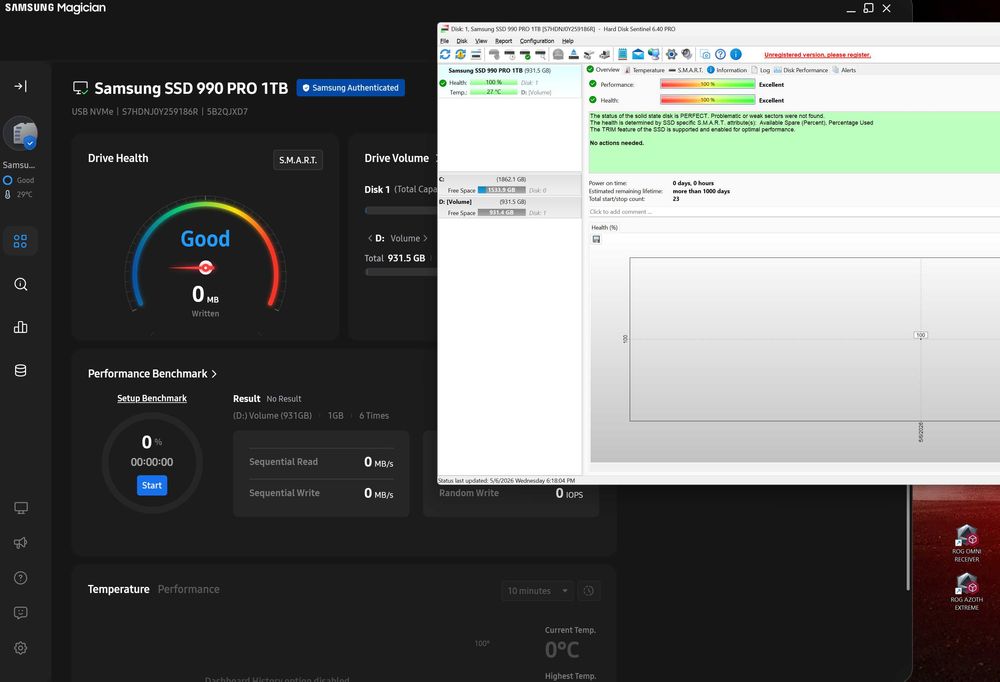1000x682 pixels.
Task: Open the question mark help icon in Magician sidebar
Action: pyautogui.click(x=20, y=578)
